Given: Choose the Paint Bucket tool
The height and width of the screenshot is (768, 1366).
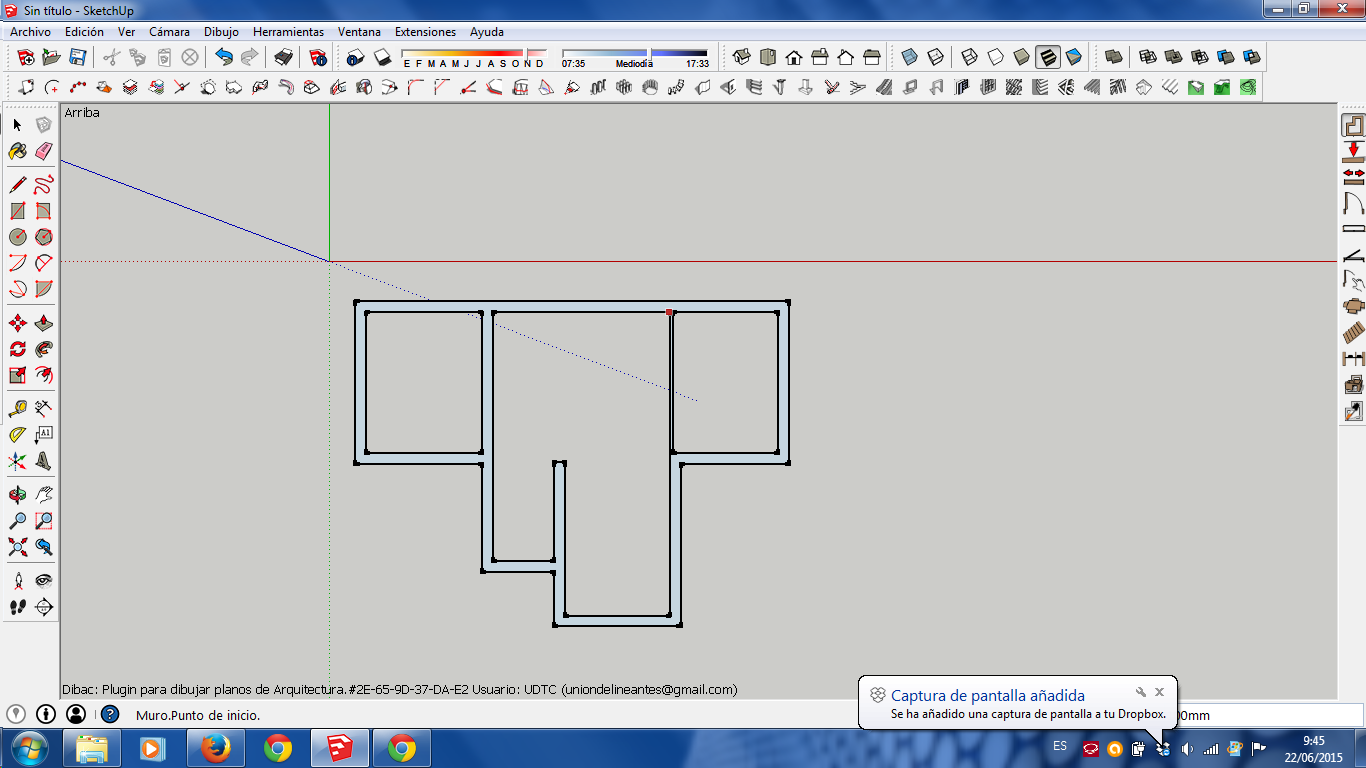Looking at the screenshot, I should coord(17,151).
